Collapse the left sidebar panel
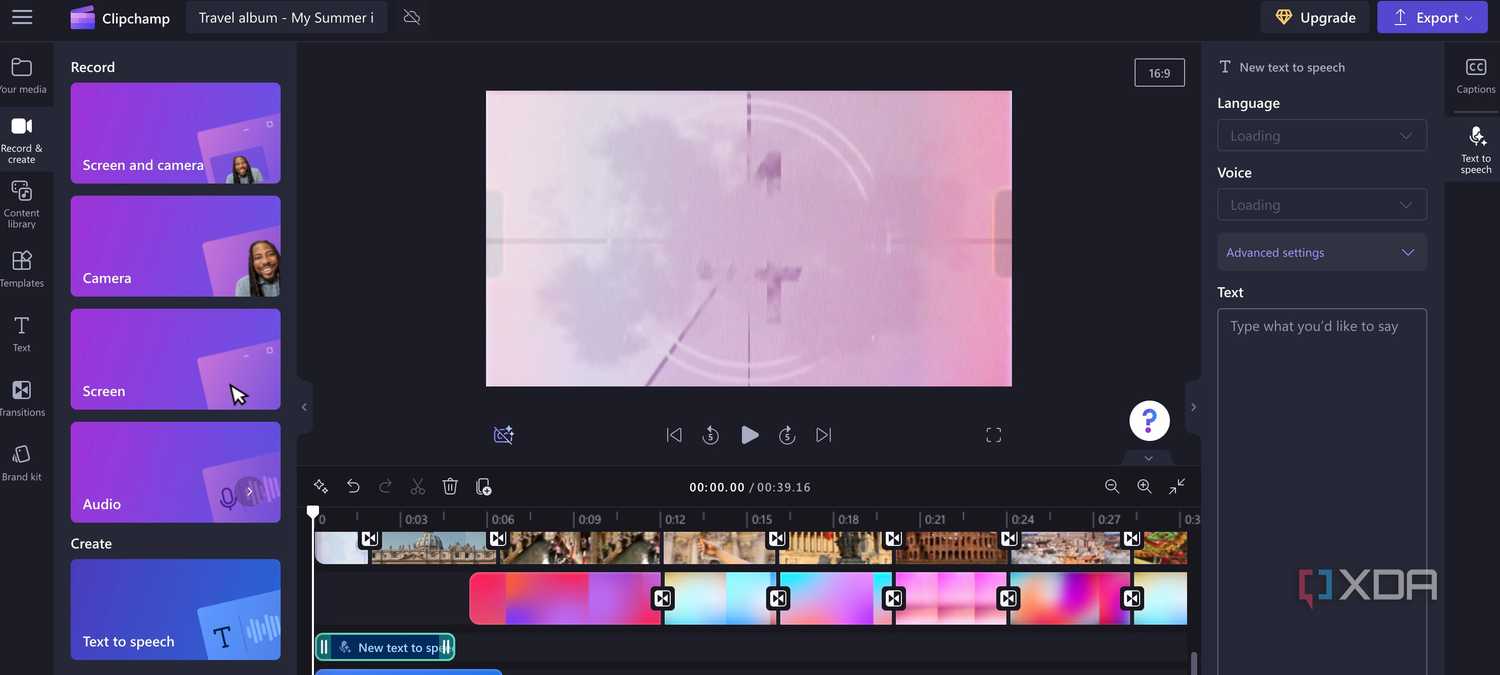 [304, 407]
